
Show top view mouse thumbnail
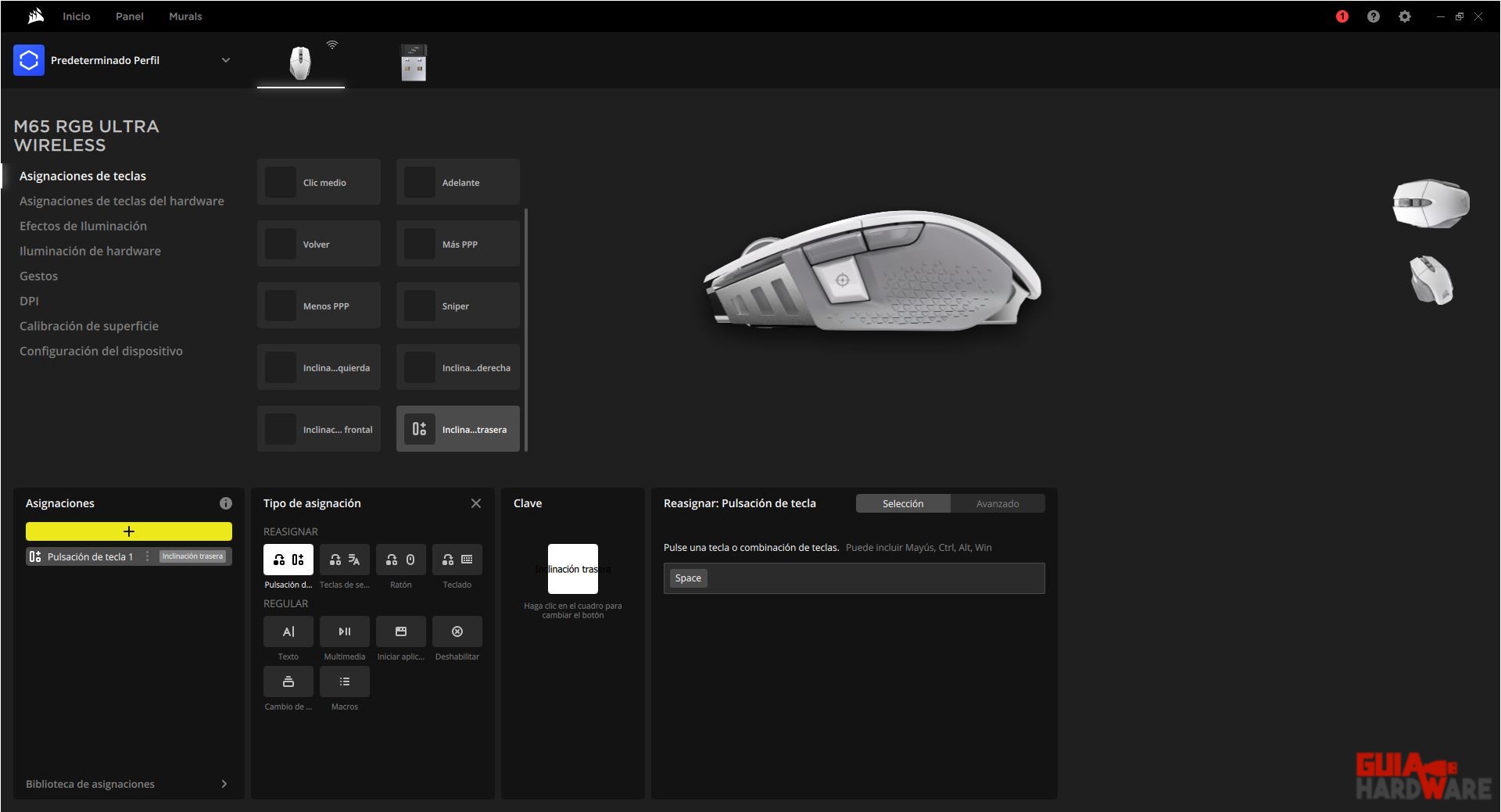point(1431,203)
